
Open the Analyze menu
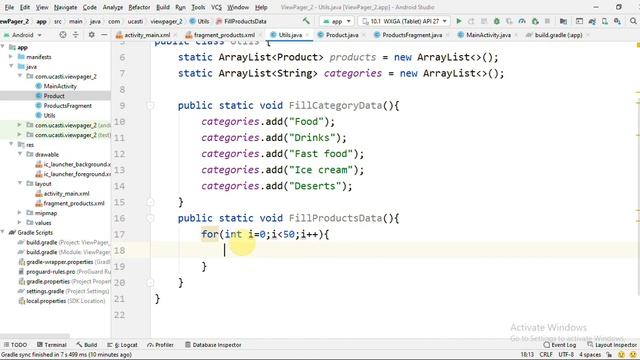pyautogui.click(x=113, y=7)
